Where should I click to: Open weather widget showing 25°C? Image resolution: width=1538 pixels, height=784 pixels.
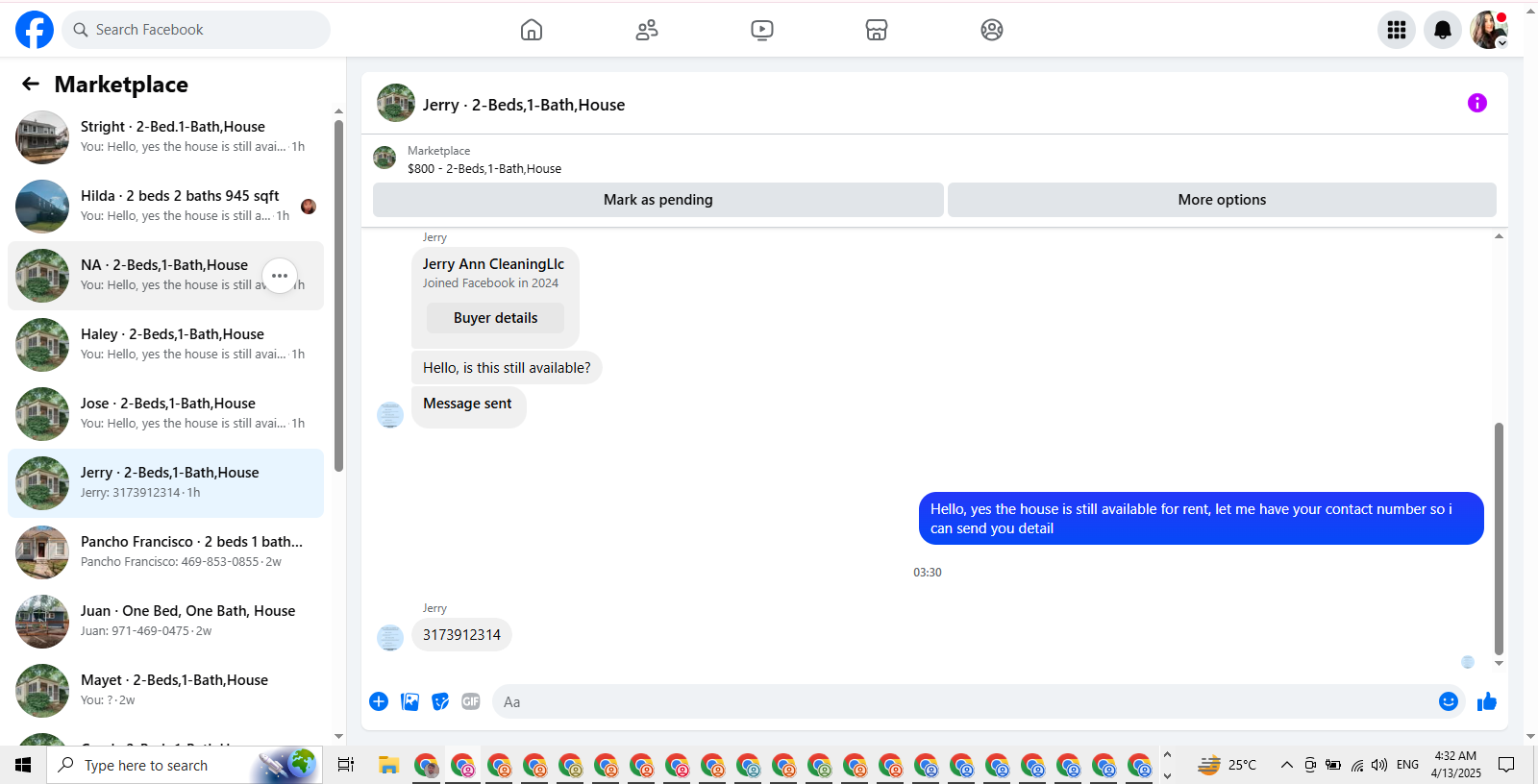pos(1227,765)
